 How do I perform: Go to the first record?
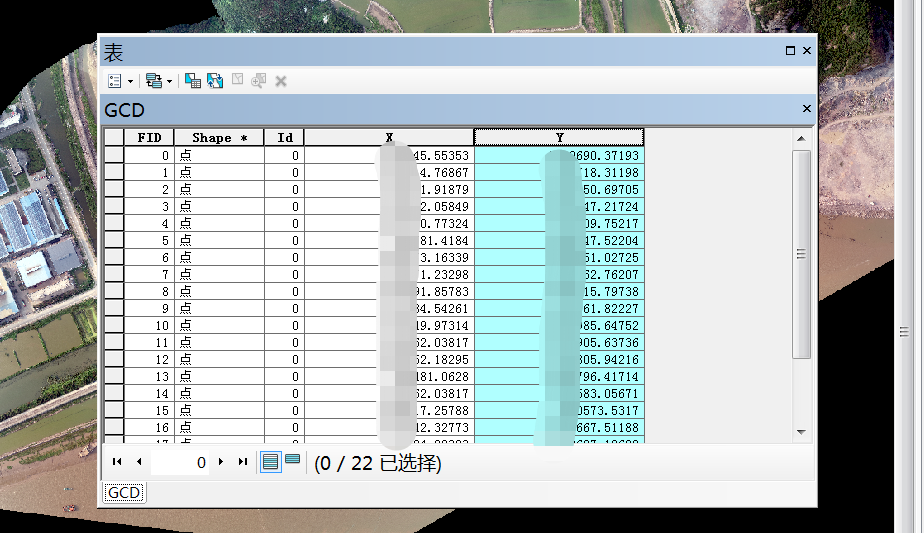[117, 462]
